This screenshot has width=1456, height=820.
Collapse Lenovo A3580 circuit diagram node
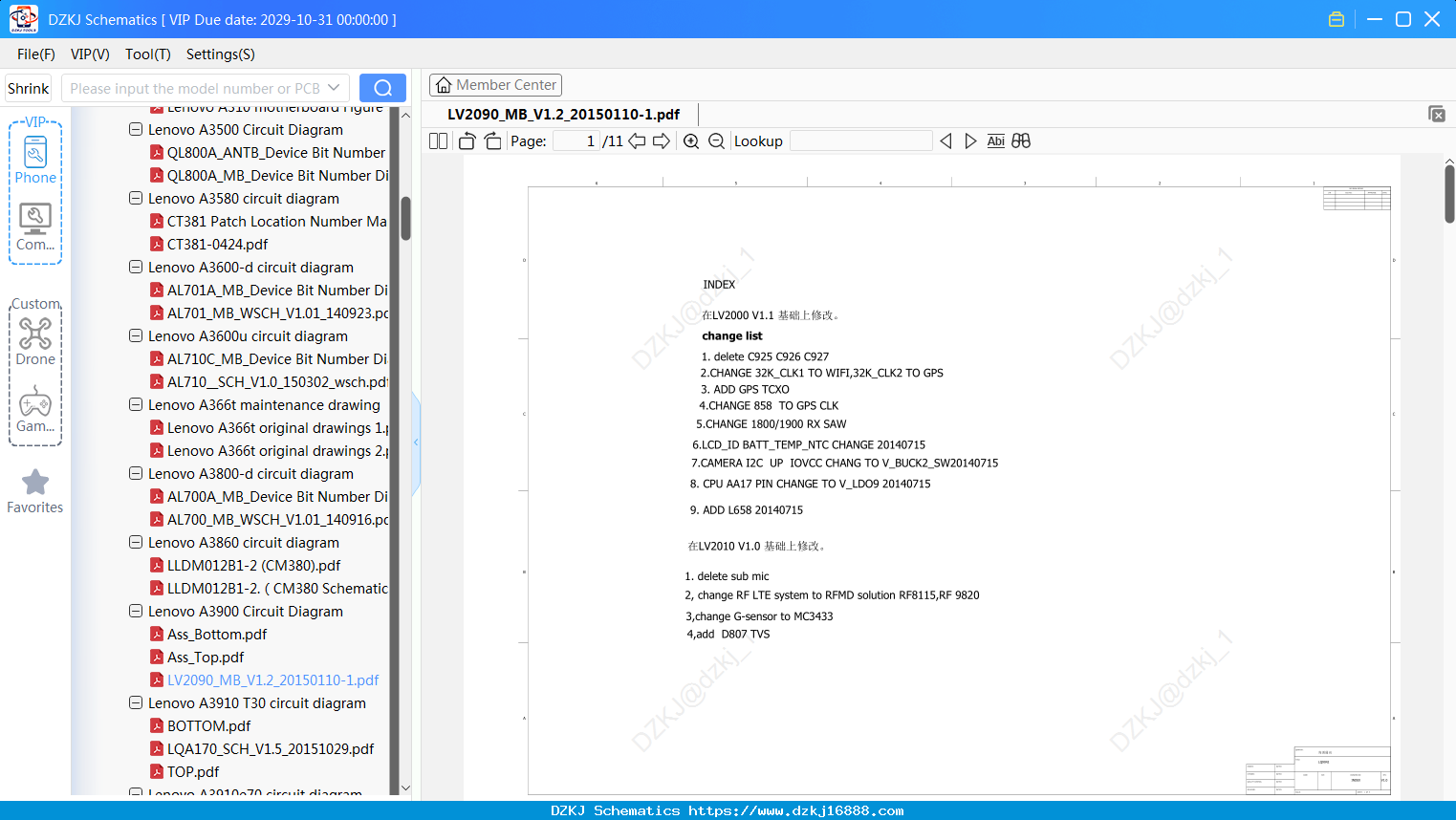(136, 198)
